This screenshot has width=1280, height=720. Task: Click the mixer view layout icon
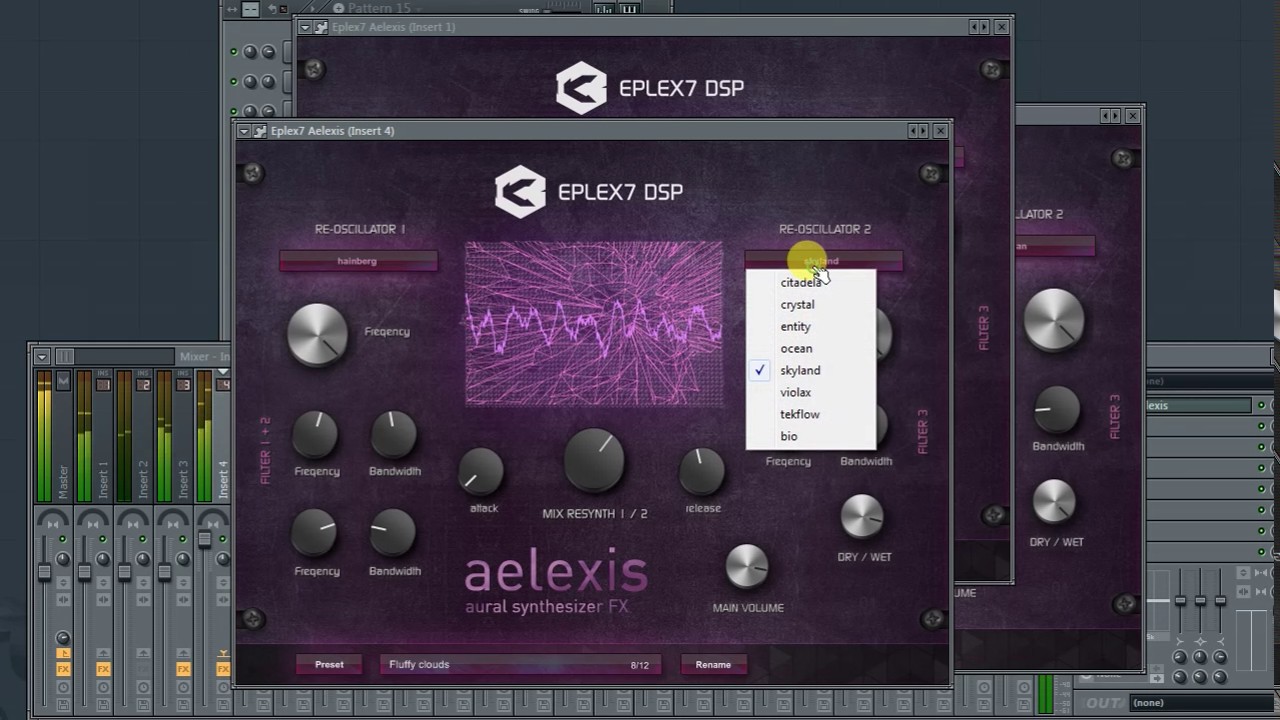(x=65, y=356)
